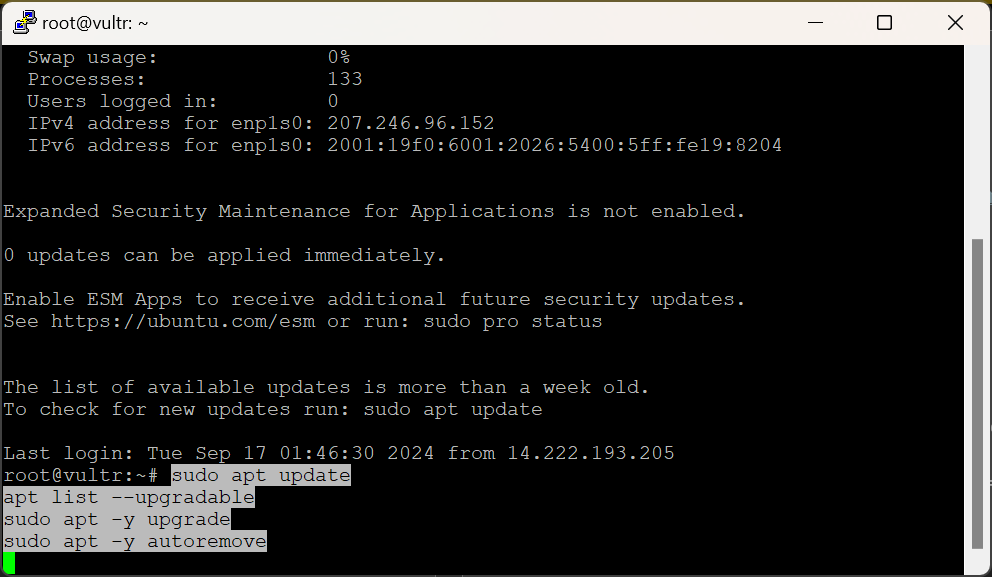
Task: Click the IPv4 address 207.246.96.152
Action: click(411, 124)
